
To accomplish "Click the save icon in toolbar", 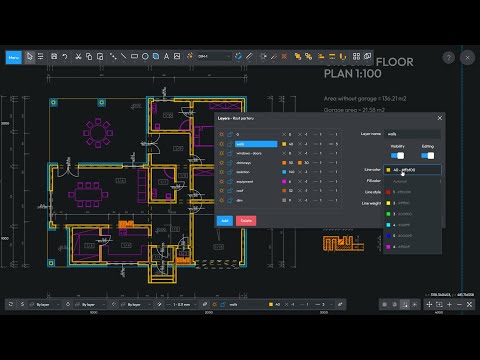I will click(x=54, y=56).
